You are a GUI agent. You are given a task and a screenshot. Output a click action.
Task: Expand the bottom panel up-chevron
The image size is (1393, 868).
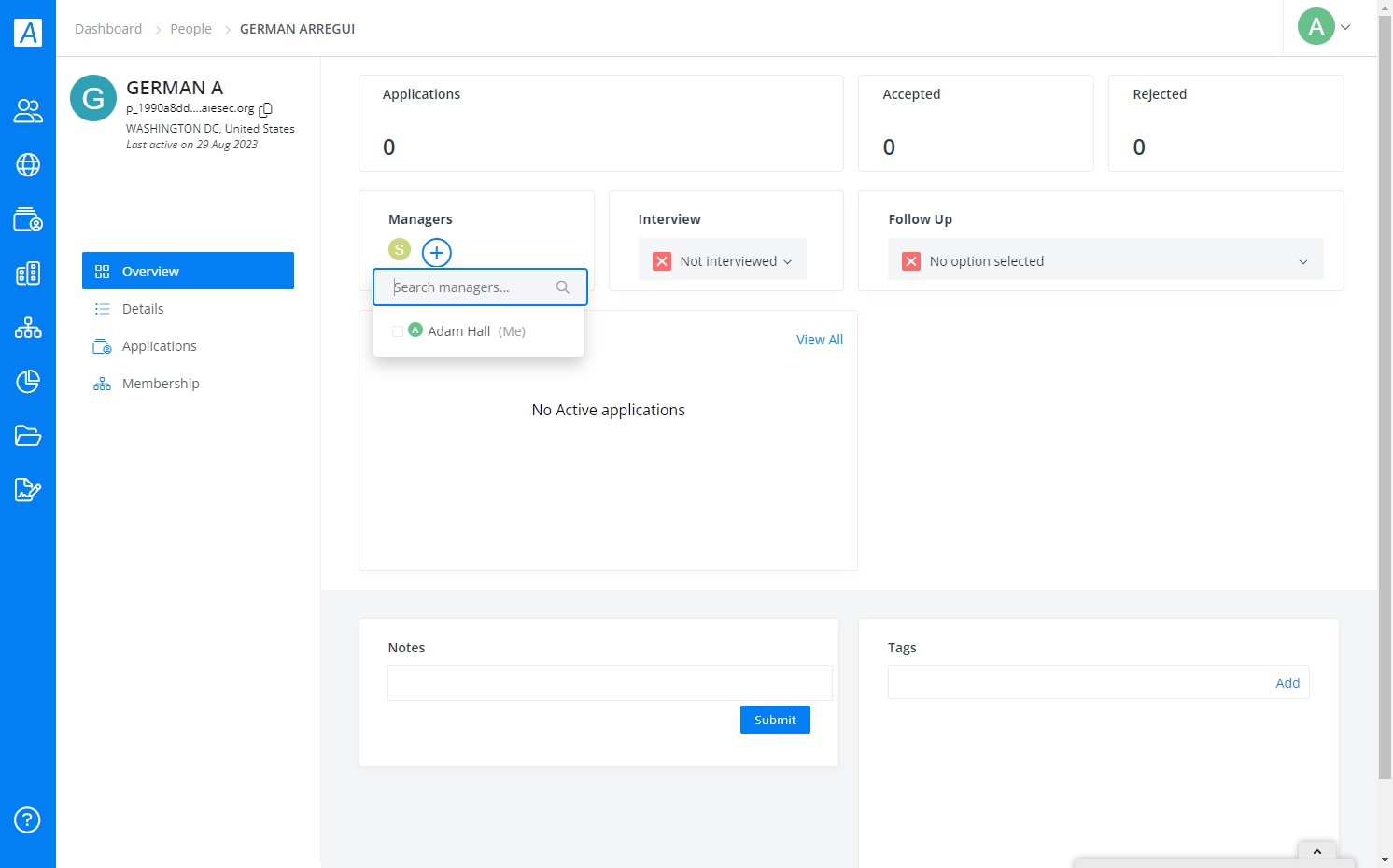1317,851
